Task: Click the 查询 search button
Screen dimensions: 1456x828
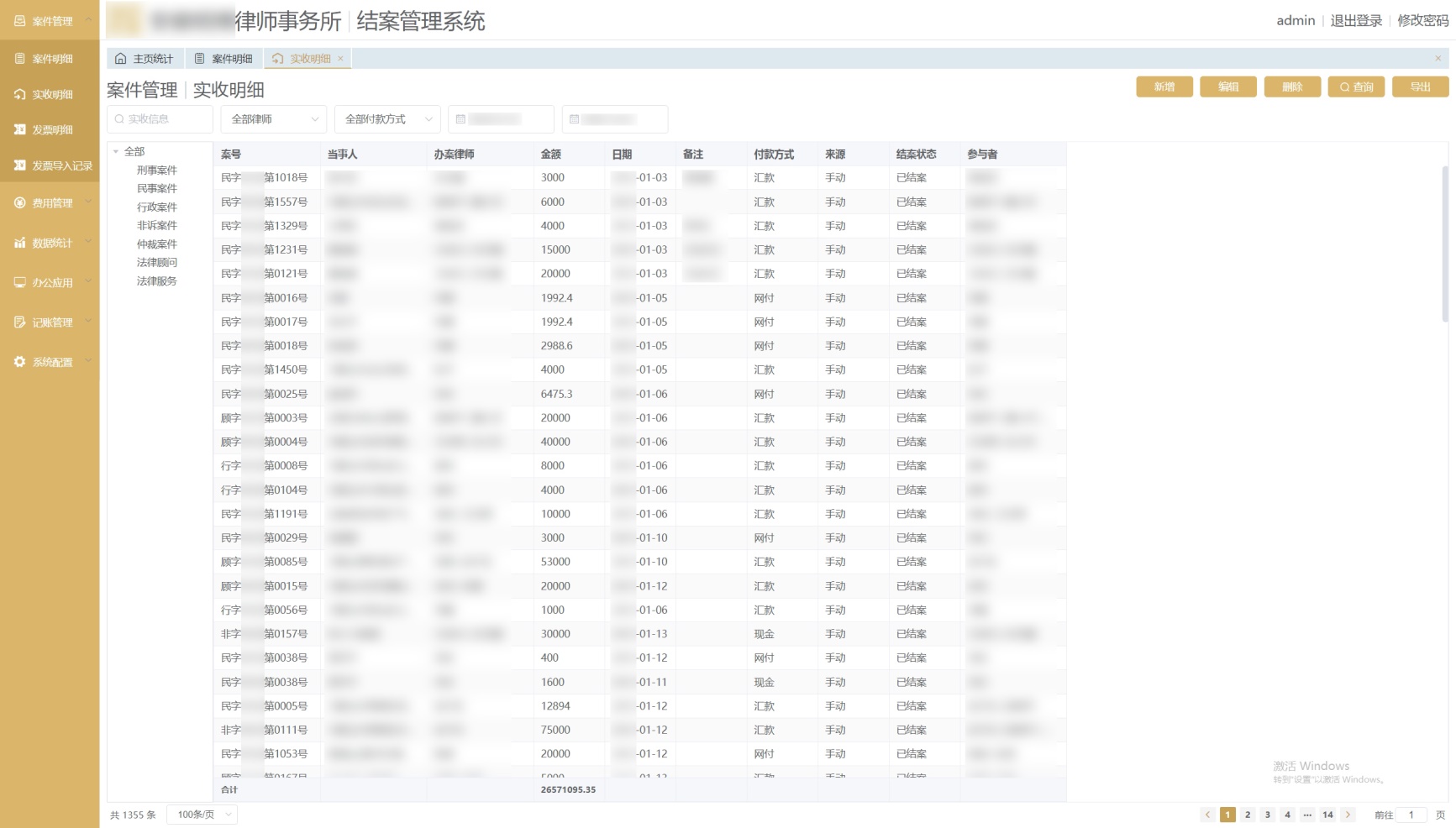Action: [1356, 87]
